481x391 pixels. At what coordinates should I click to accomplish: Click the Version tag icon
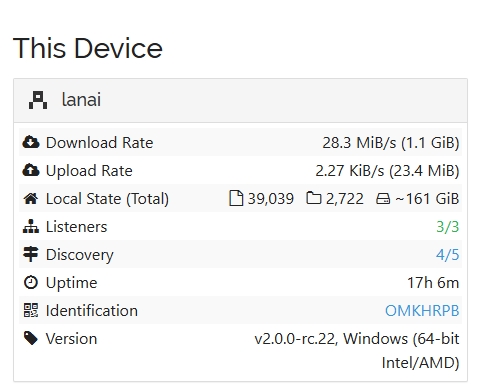31,338
